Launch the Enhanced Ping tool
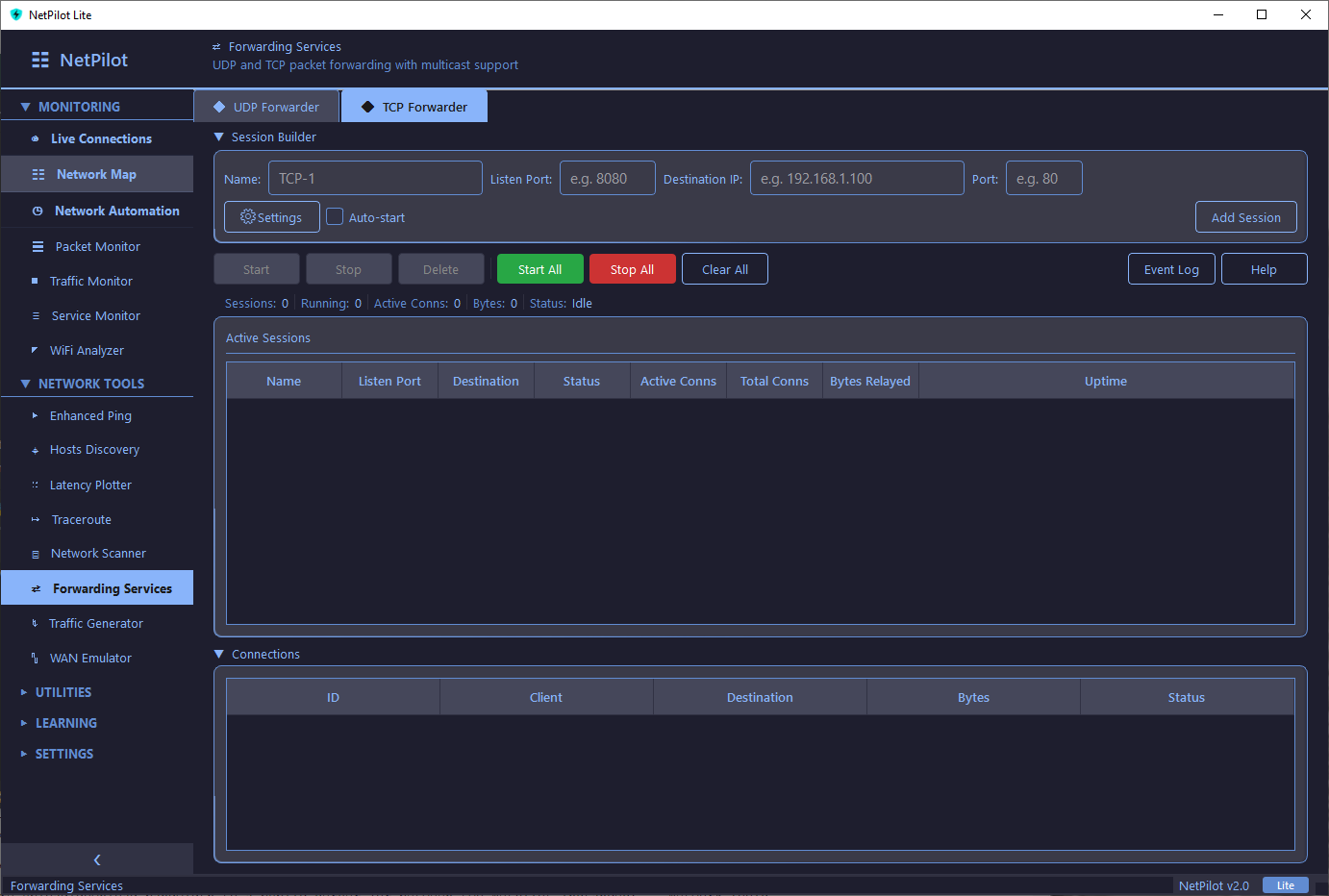 click(x=89, y=415)
